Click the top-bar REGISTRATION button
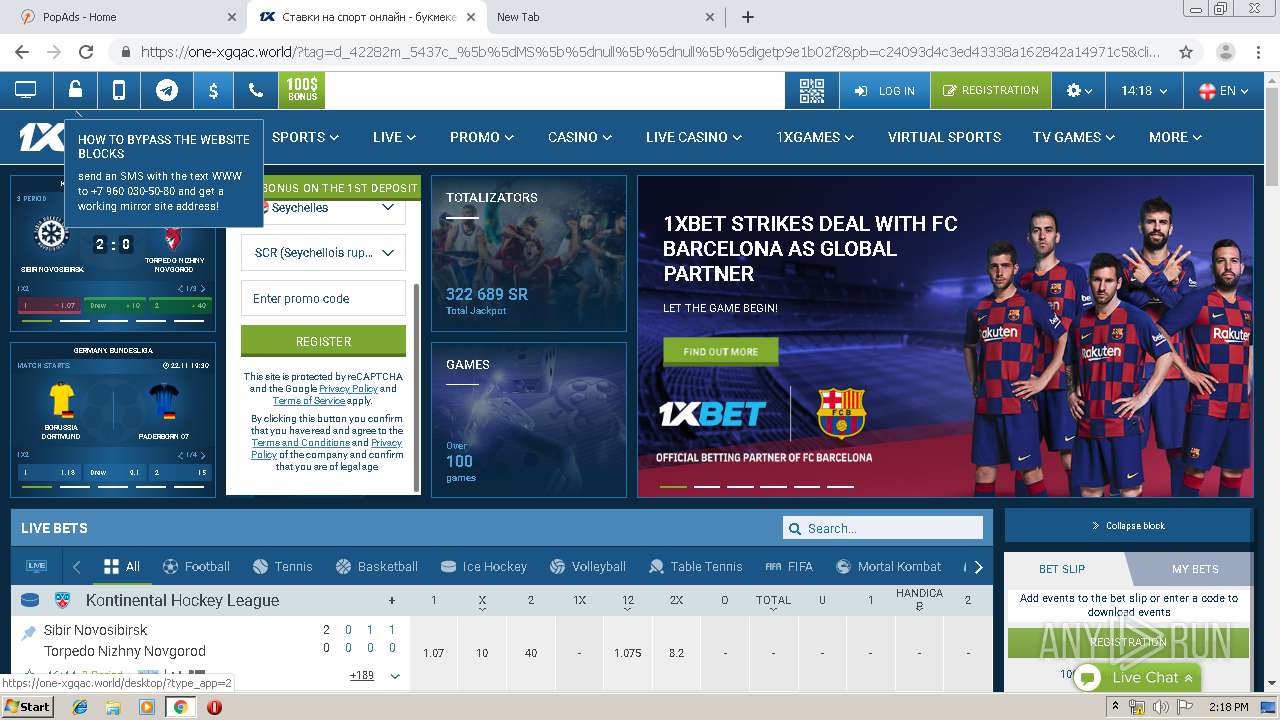 click(x=990, y=90)
